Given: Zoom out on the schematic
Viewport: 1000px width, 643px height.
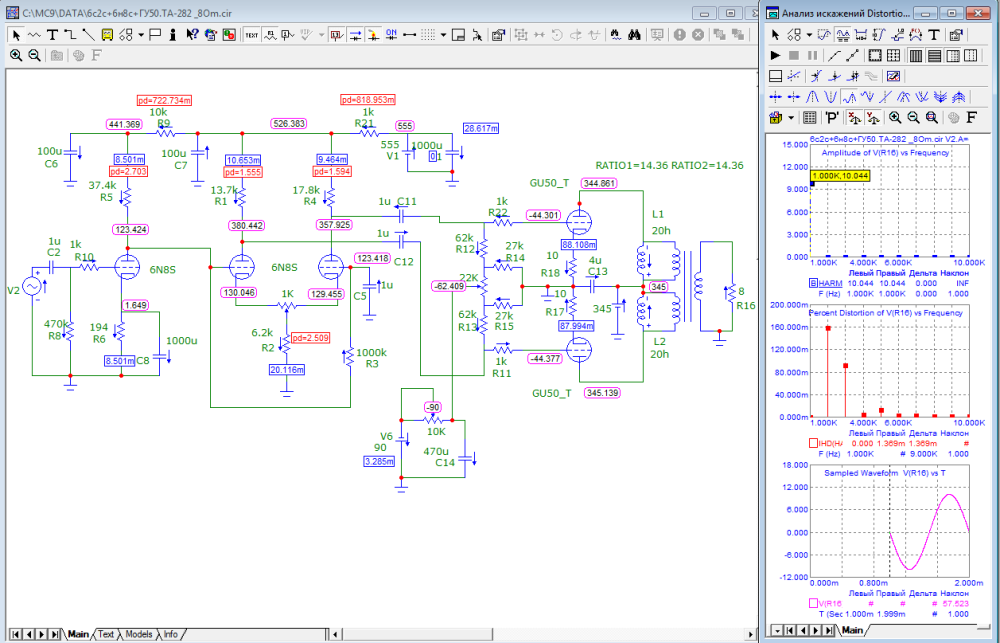Looking at the screenshot, I should 34,55.
